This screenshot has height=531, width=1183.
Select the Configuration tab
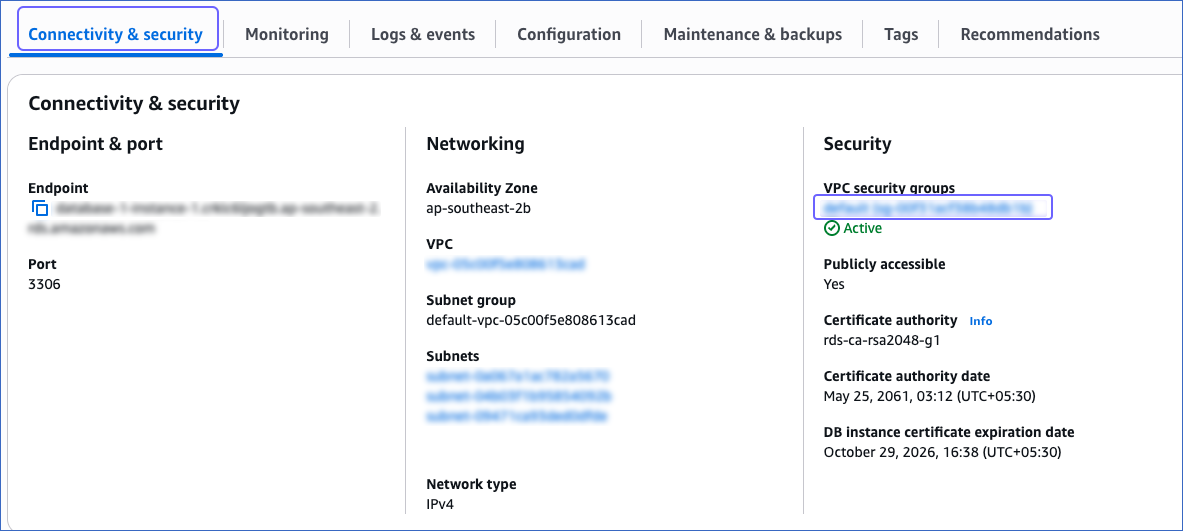coord(569,34)
